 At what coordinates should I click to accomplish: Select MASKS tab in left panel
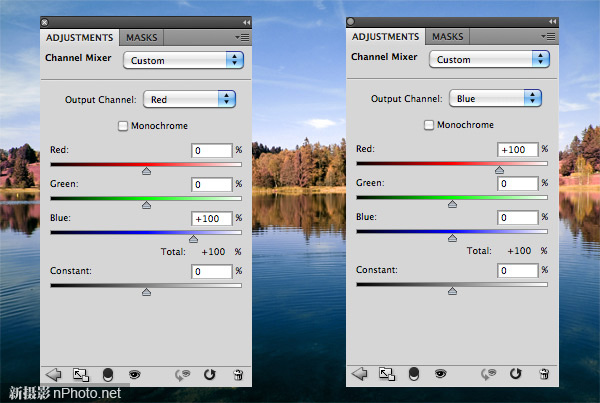coord(142,38)
